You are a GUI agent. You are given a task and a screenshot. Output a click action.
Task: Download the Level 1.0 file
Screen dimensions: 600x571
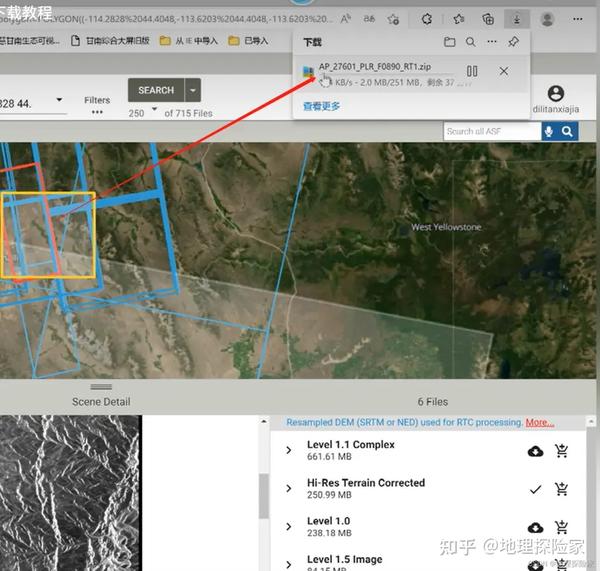(535, 527)
